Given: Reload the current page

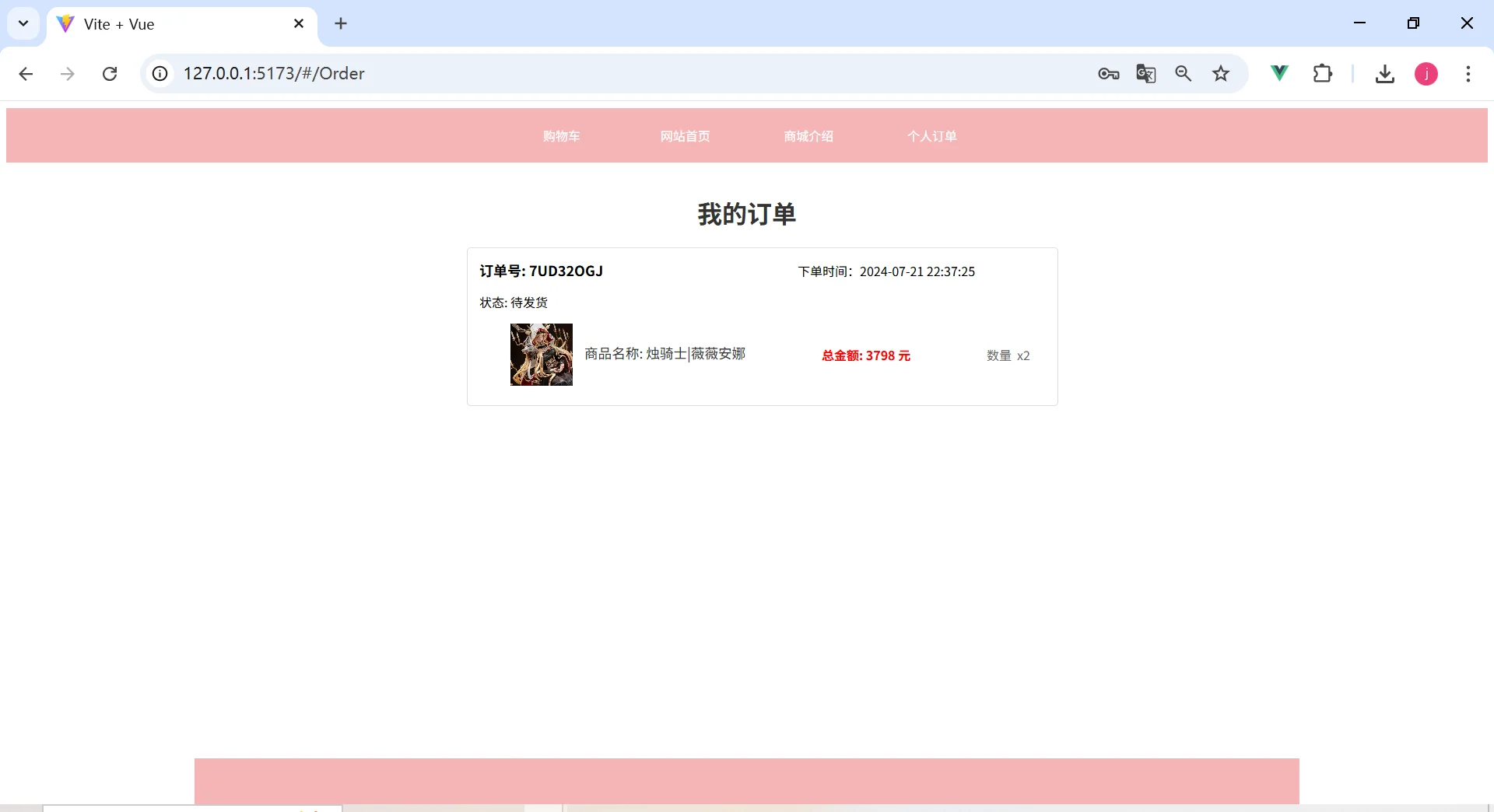Looking at the screenshot, I should tap(110, 74).
